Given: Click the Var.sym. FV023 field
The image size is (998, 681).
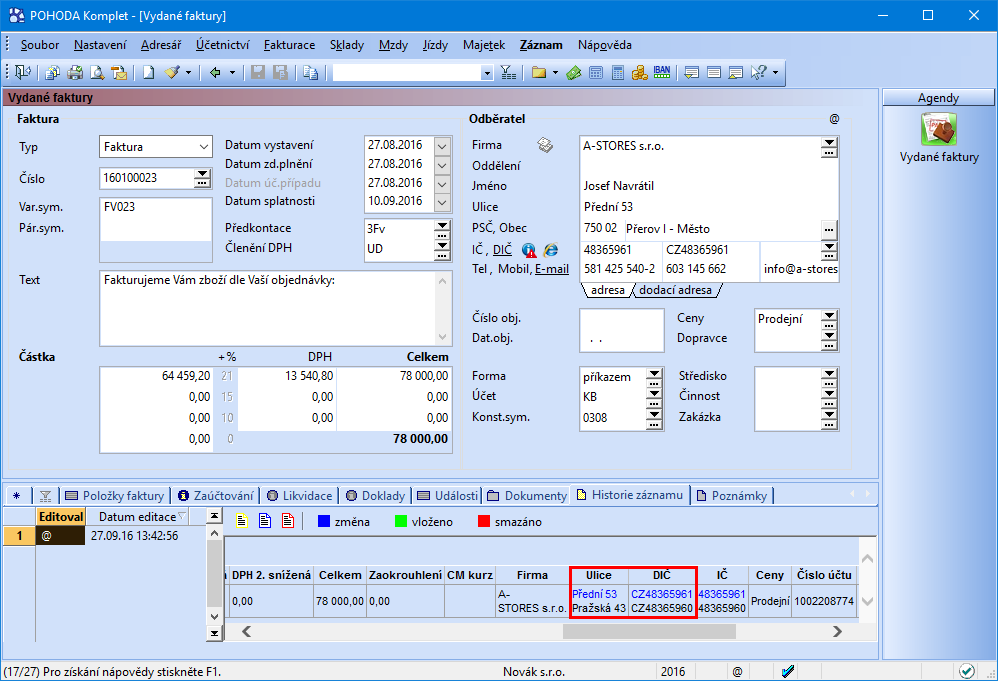Looking at the screenshot, I should click(x=156, y=207).
